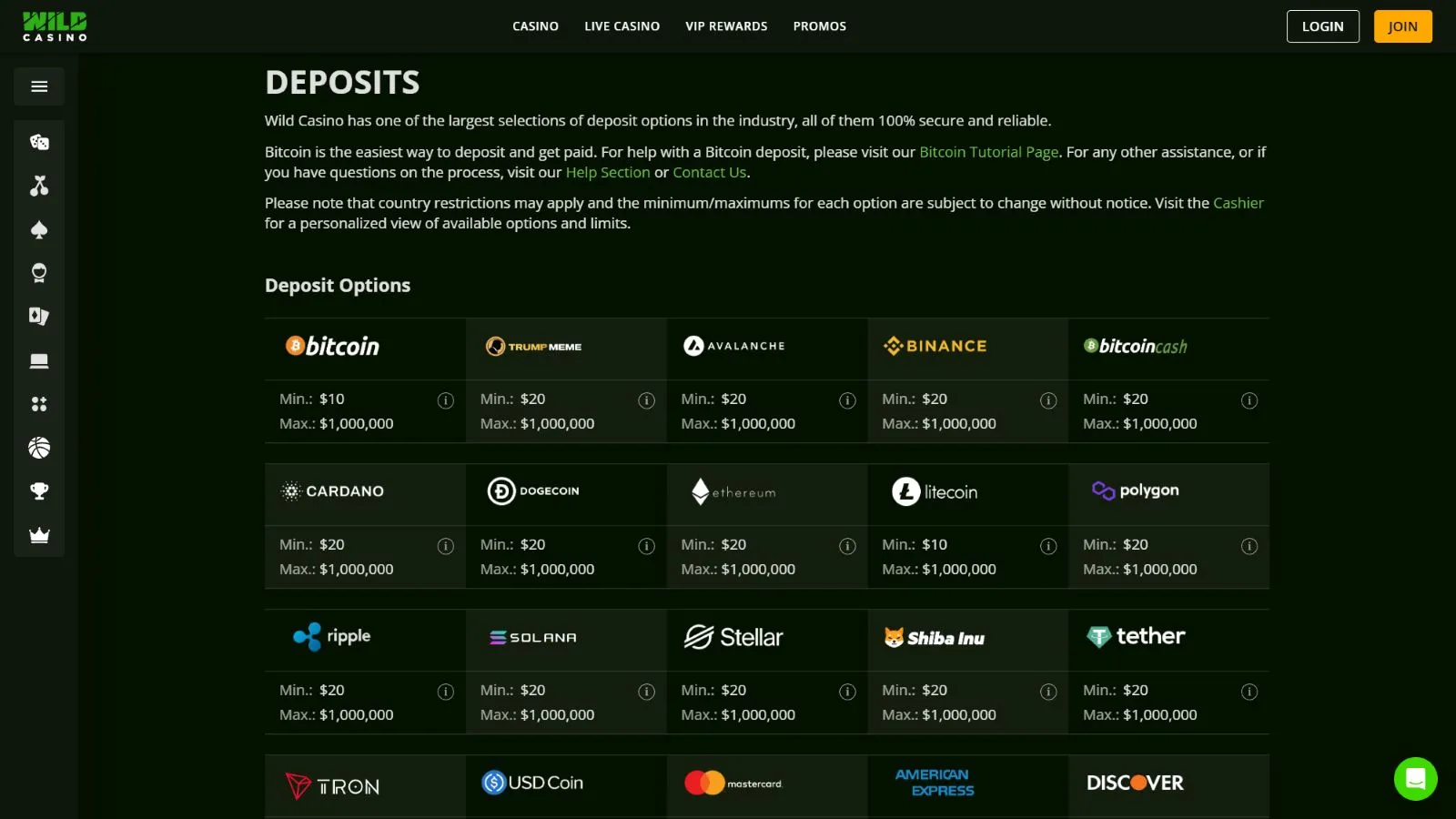Image resolution: width=1456 pixels, height=819 pixels.
Task: Click the trophy icon in sidebar
Action: 39,491
